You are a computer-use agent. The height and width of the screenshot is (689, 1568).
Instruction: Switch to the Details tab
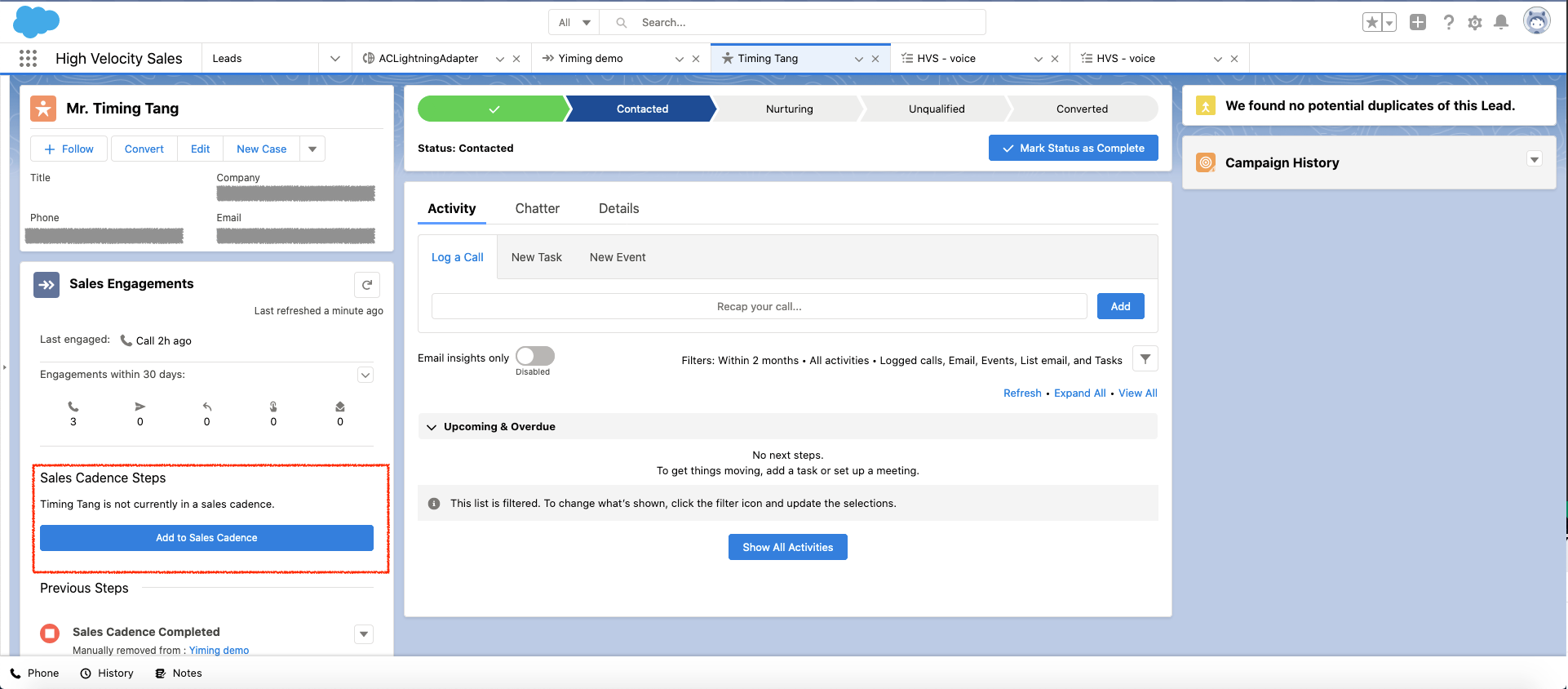619,209
